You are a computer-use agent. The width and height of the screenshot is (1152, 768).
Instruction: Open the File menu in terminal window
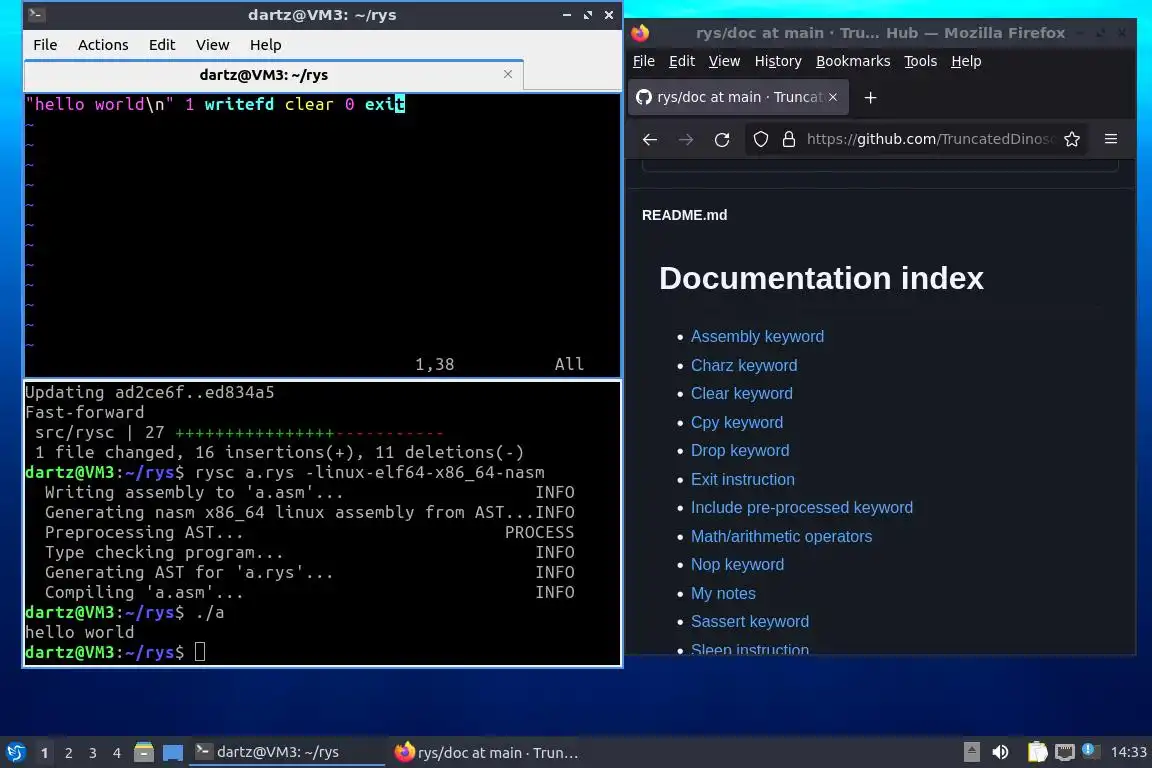(x=45, y=45)
